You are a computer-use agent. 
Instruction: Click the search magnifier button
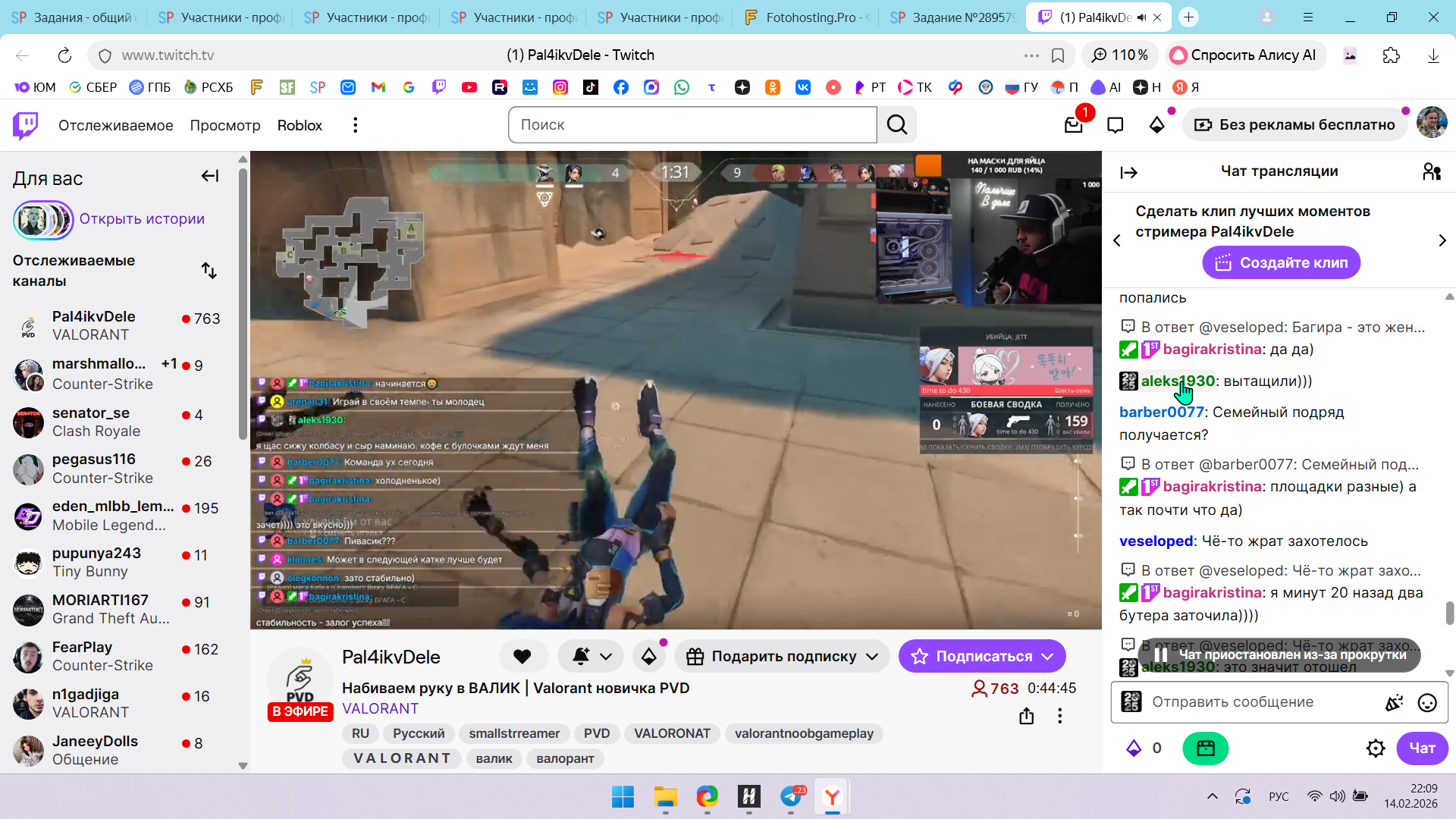pyautogui.click(x=897, y=125)
